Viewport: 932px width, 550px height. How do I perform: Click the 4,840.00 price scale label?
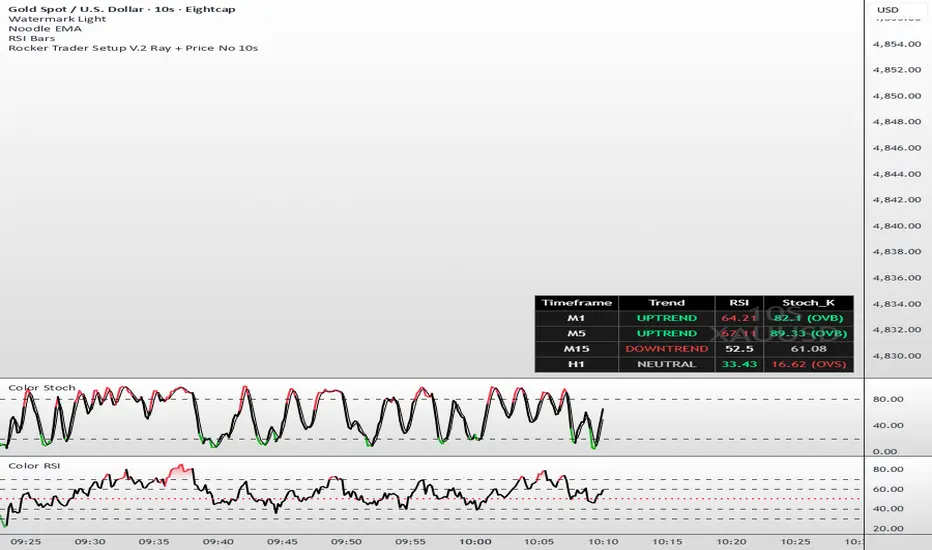[897, 225]
